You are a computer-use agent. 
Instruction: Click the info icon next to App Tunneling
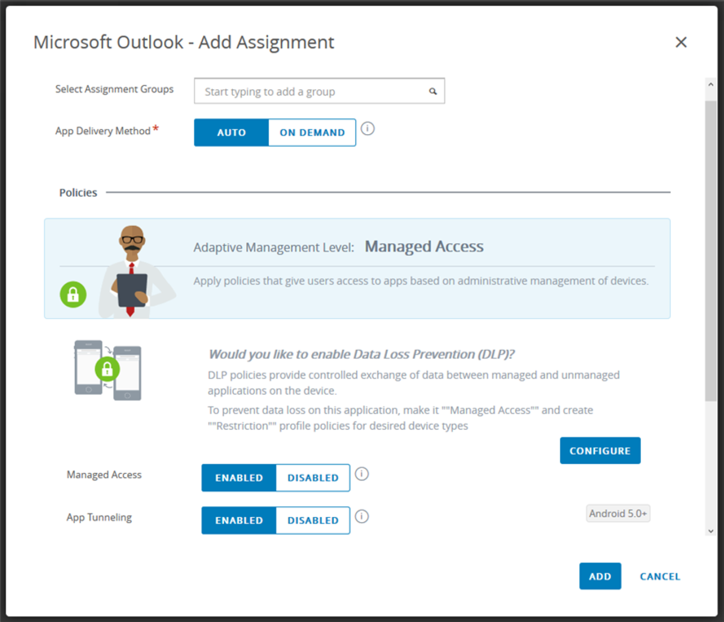click(x=362, y=517)
